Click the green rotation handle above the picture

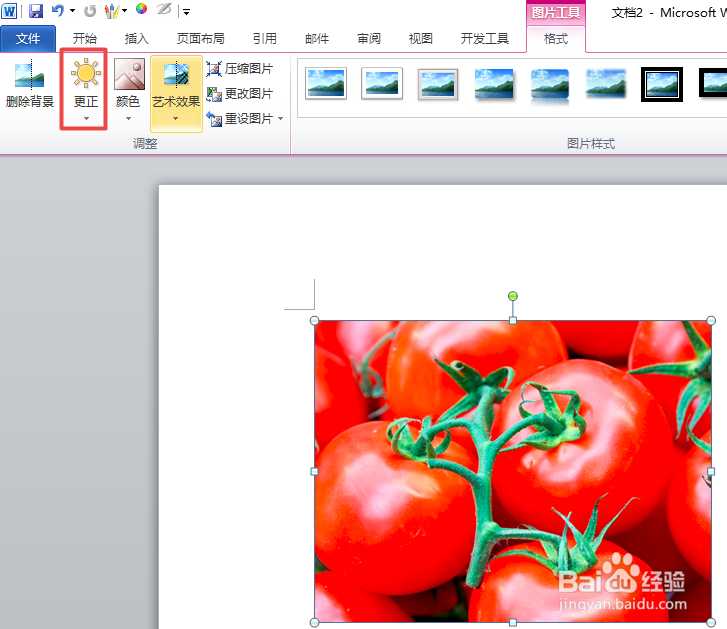(513, 296)
